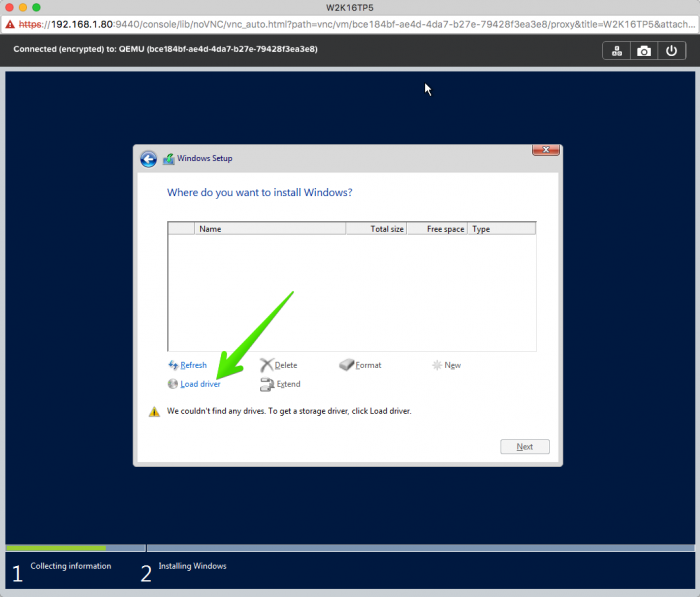The width and height of the screenshot is (700, 597).
Task: Click the yellow macOS minimize button
Action: 23,7
